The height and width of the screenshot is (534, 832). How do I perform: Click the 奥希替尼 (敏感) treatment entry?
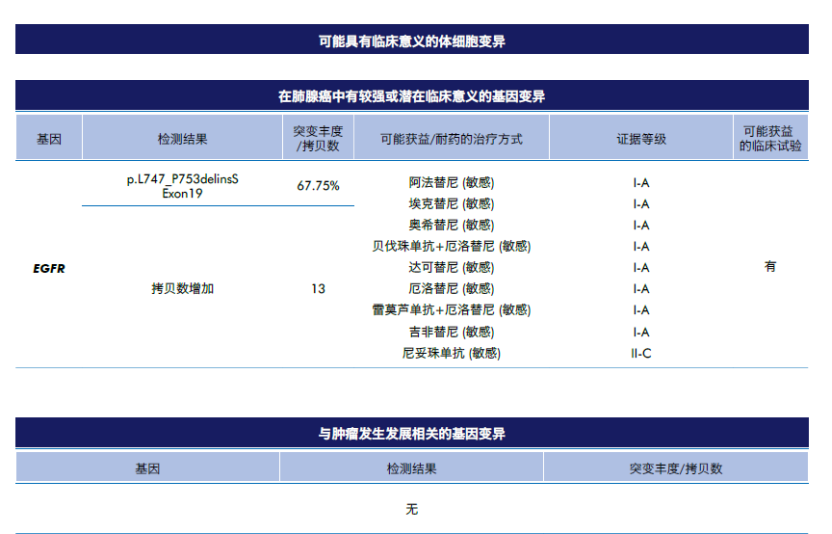(451, 225)
